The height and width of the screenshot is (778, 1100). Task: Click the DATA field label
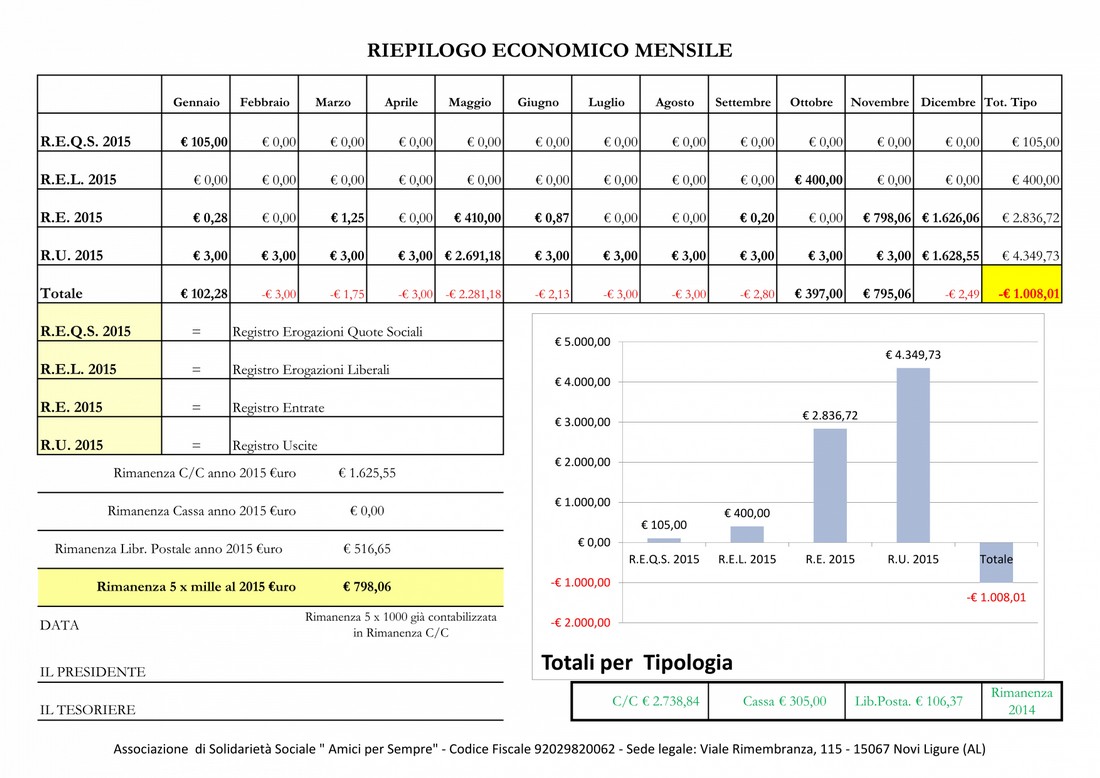[x=60, y=625]
